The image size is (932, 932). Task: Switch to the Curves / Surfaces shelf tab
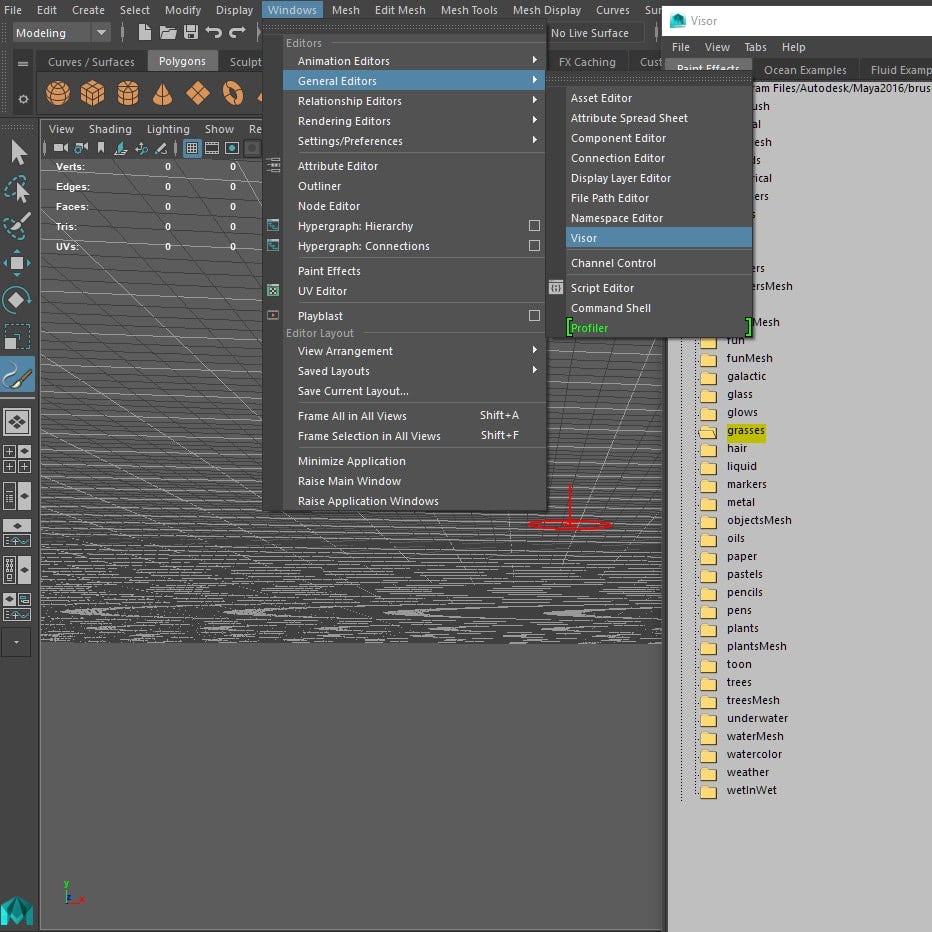click(91, 62)
